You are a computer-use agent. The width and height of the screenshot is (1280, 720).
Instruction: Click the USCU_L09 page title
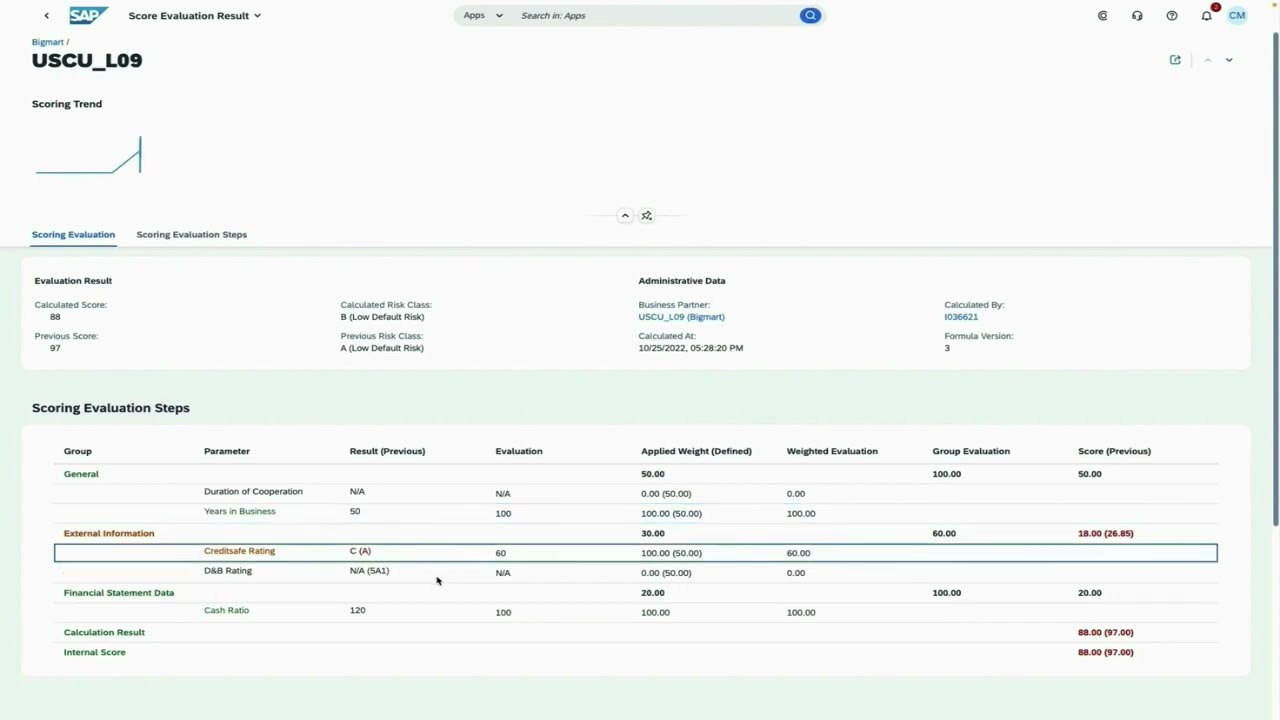[x=87, y=61]
